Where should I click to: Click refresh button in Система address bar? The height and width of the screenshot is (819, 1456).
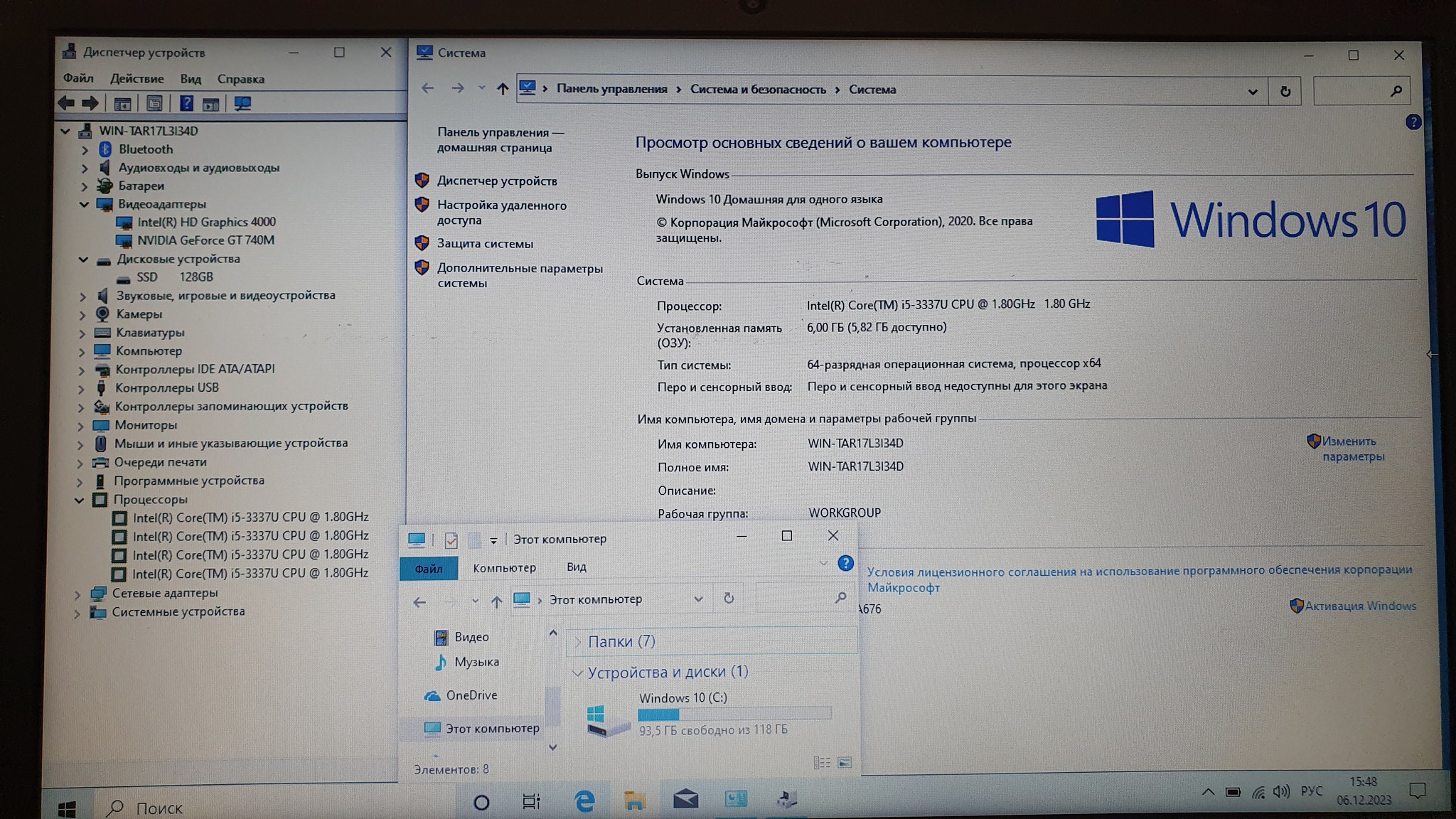click(x=1285, y=91)
